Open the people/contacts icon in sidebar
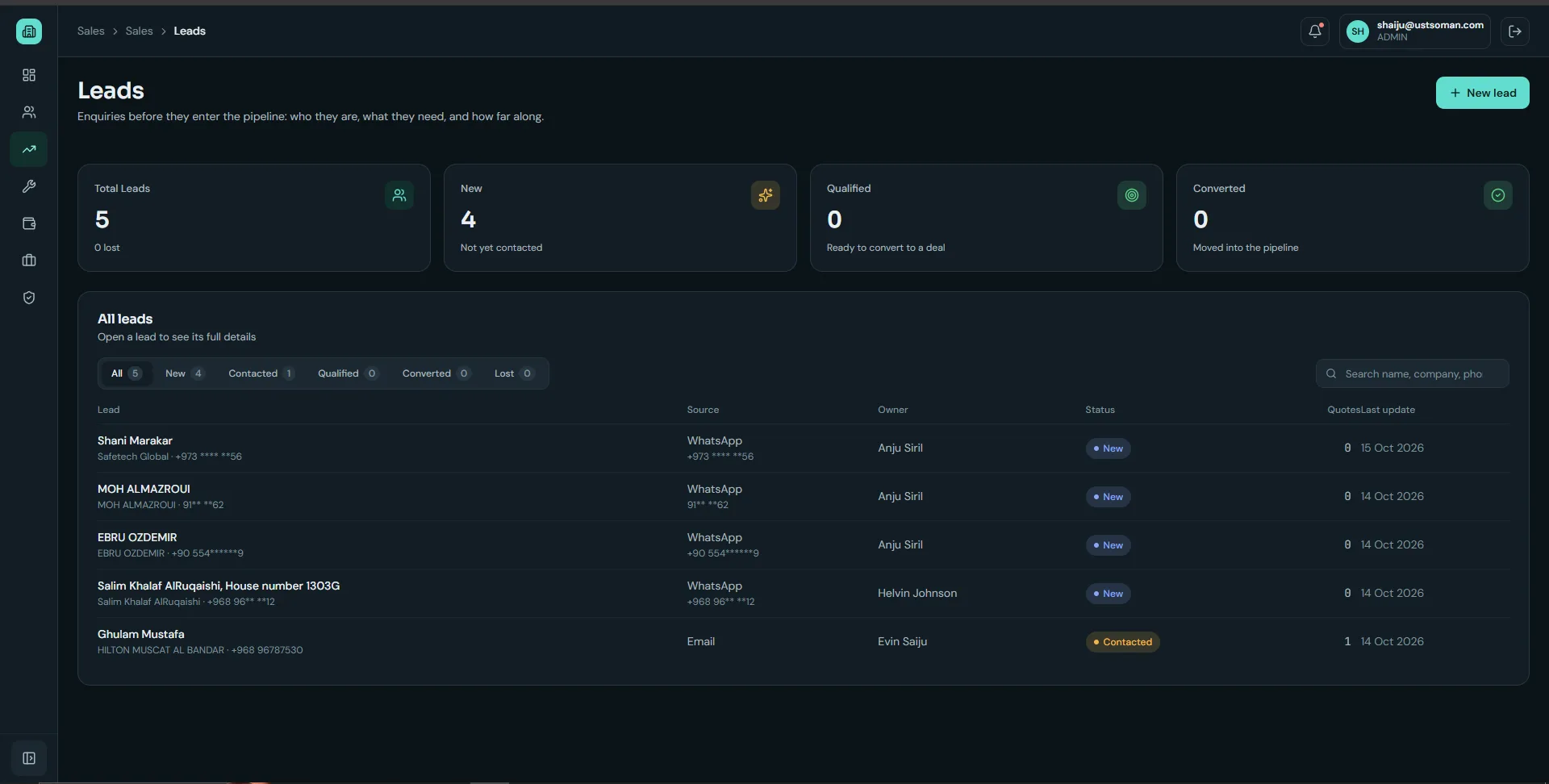The image size is (1549, 784). click(29, 112)
